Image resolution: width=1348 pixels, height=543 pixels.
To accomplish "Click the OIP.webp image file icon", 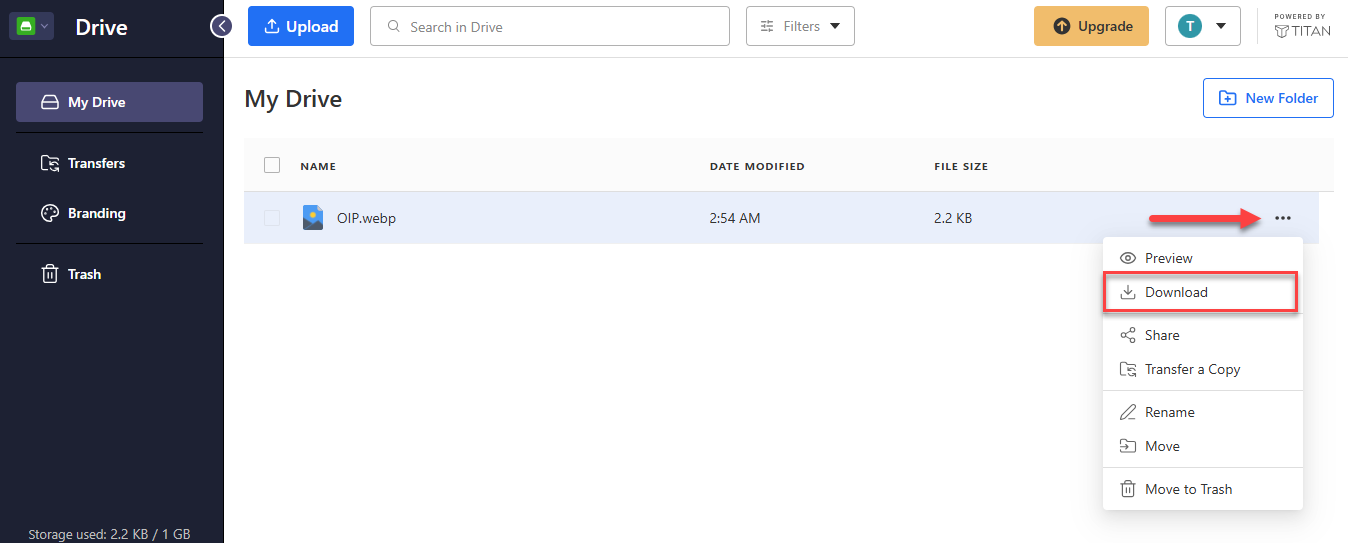I will pyautogui.click(x=313, y=218).
